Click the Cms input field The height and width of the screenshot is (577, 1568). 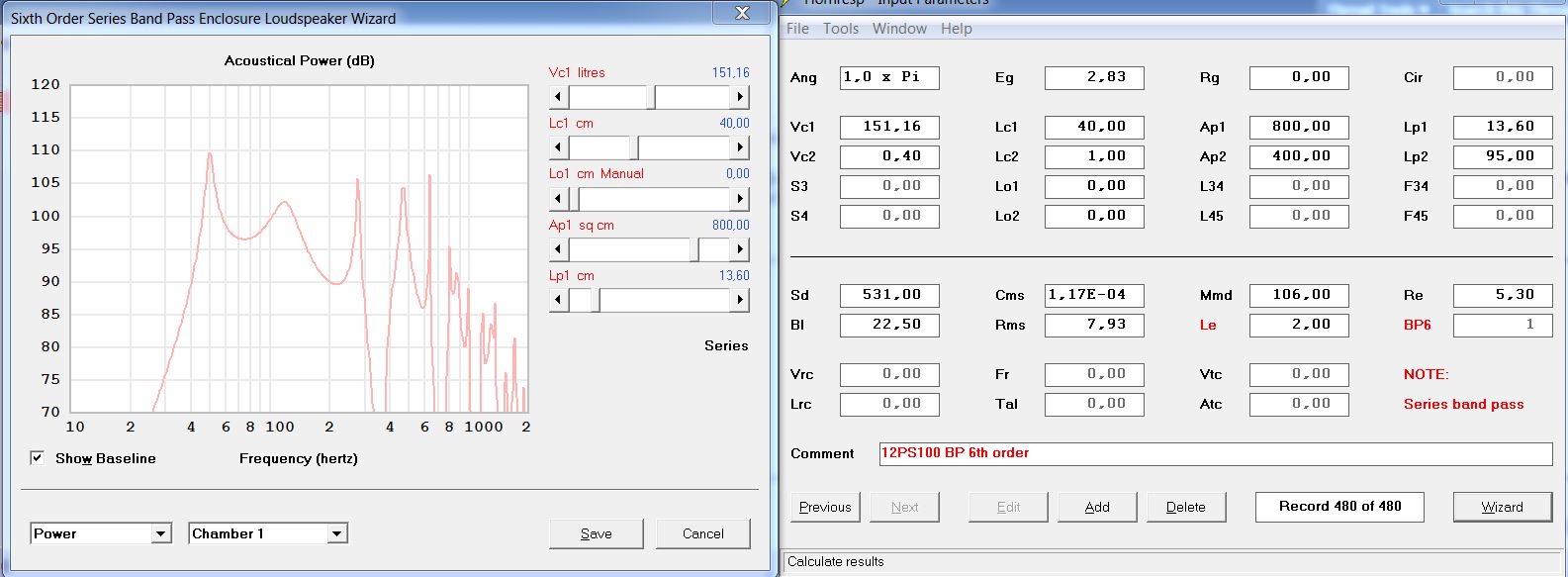point(1094,295)
